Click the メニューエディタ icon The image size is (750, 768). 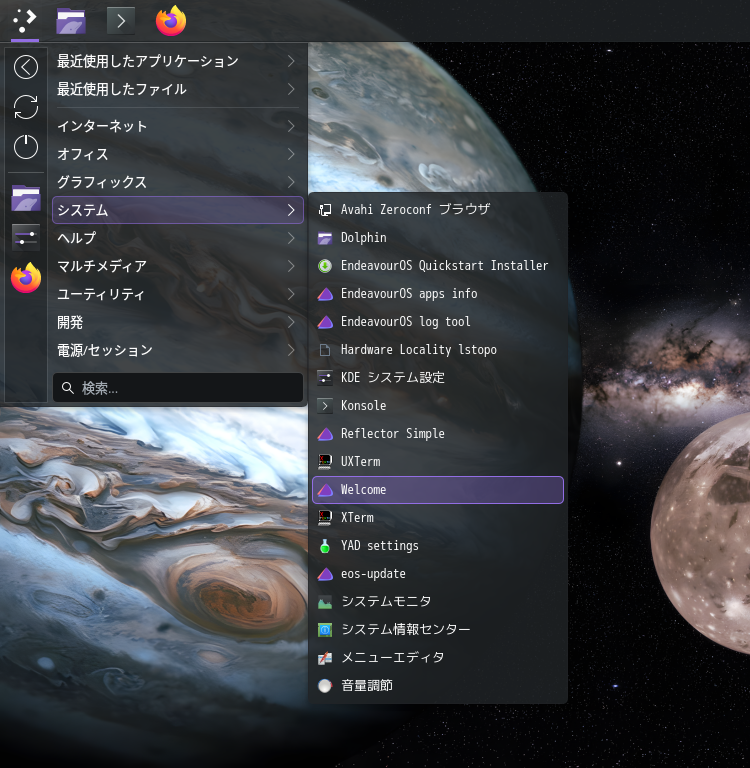pyautogui.click(x=325, y=658)
